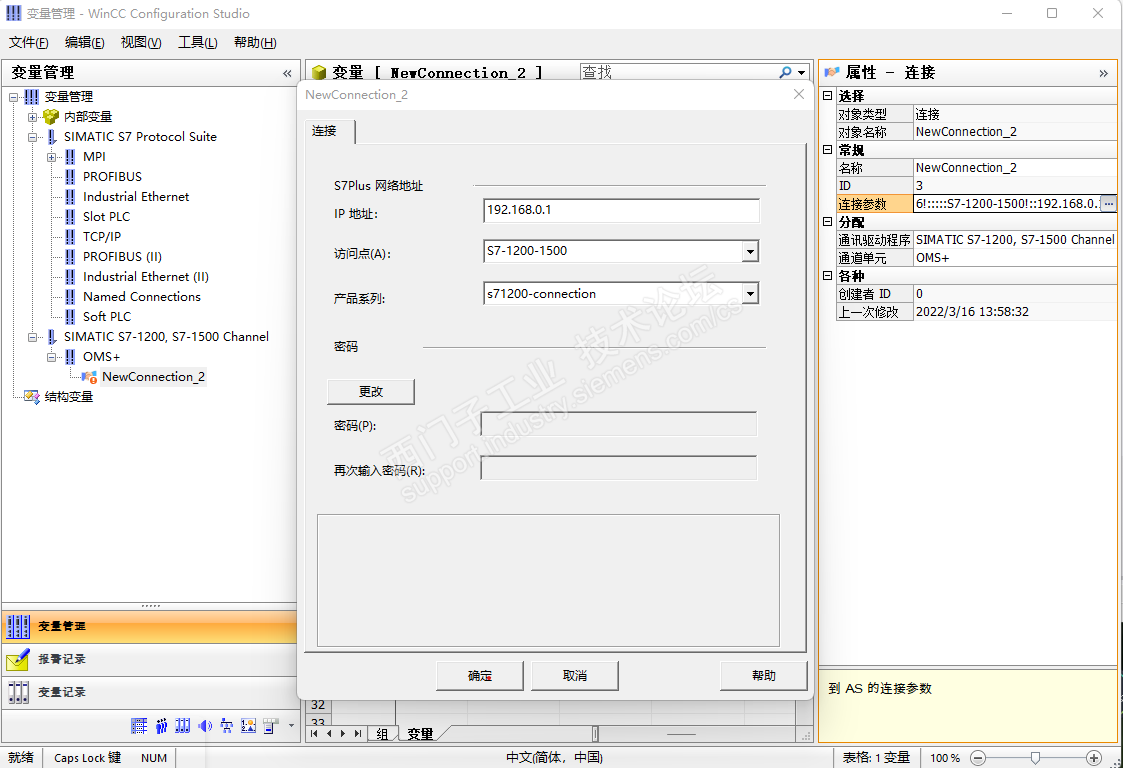Viewport: 1123px width, 768px height.
Task: Open the 变量管理 navigation bar entry
Action: [x=149, y=627]
